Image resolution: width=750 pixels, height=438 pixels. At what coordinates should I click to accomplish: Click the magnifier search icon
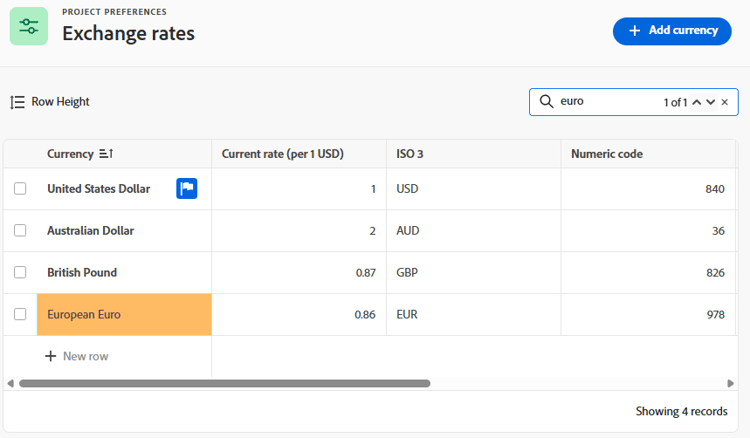[546, 101]
